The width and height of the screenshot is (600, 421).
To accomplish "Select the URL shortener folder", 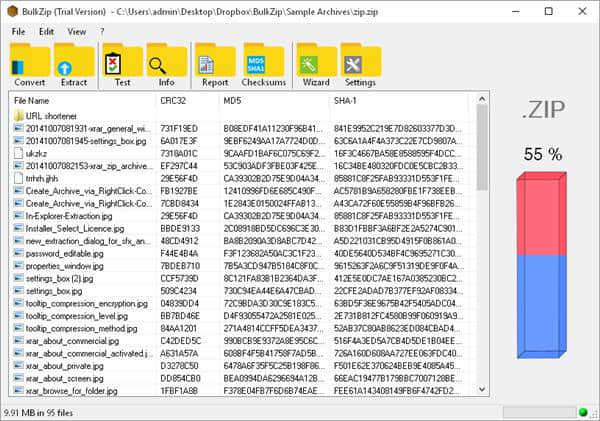I will click(54, 116).
